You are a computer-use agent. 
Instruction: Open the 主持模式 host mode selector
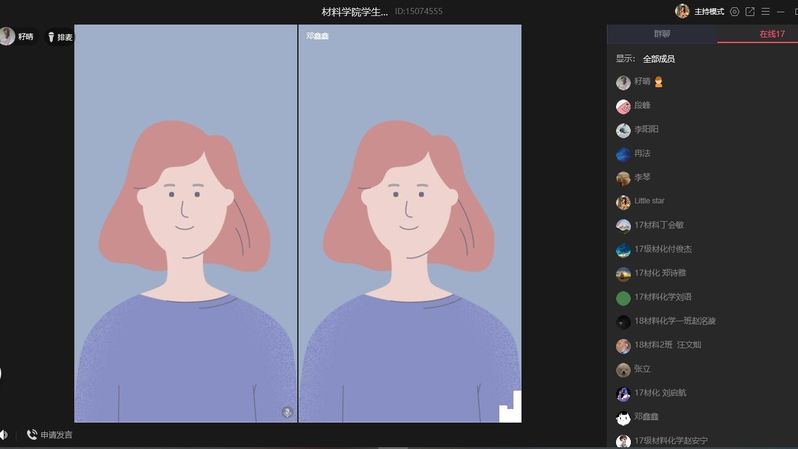point(709,11)
